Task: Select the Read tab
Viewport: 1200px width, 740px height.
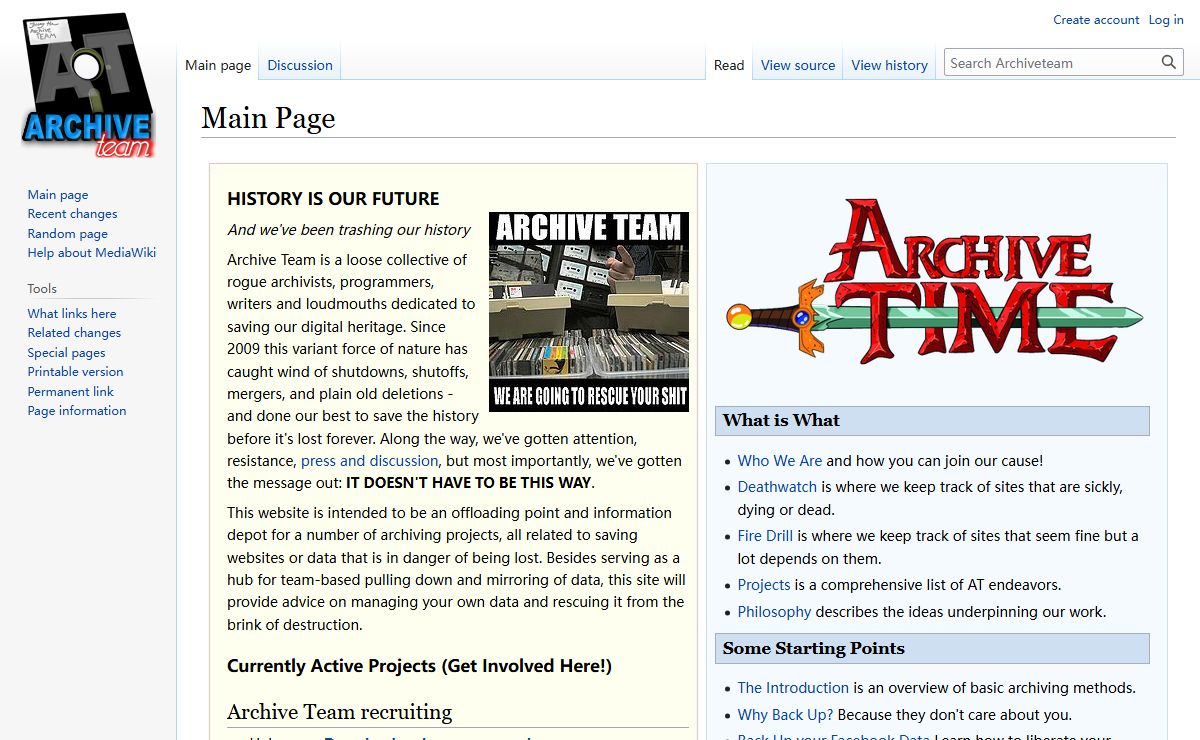Action: coord(729,65)
